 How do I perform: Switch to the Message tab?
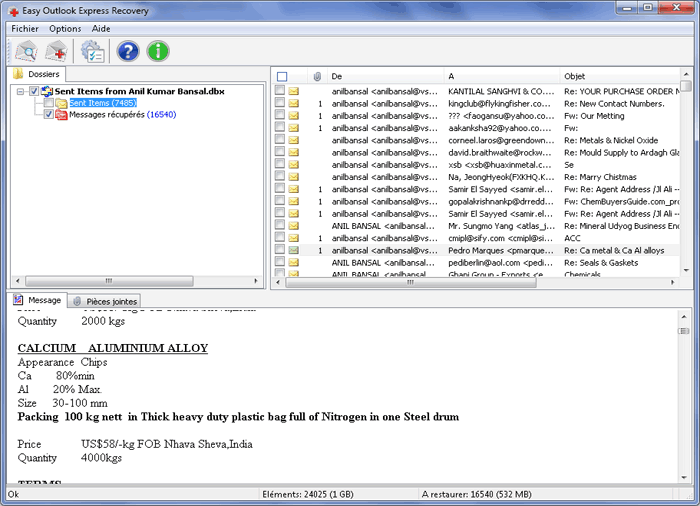coord(38,300)
